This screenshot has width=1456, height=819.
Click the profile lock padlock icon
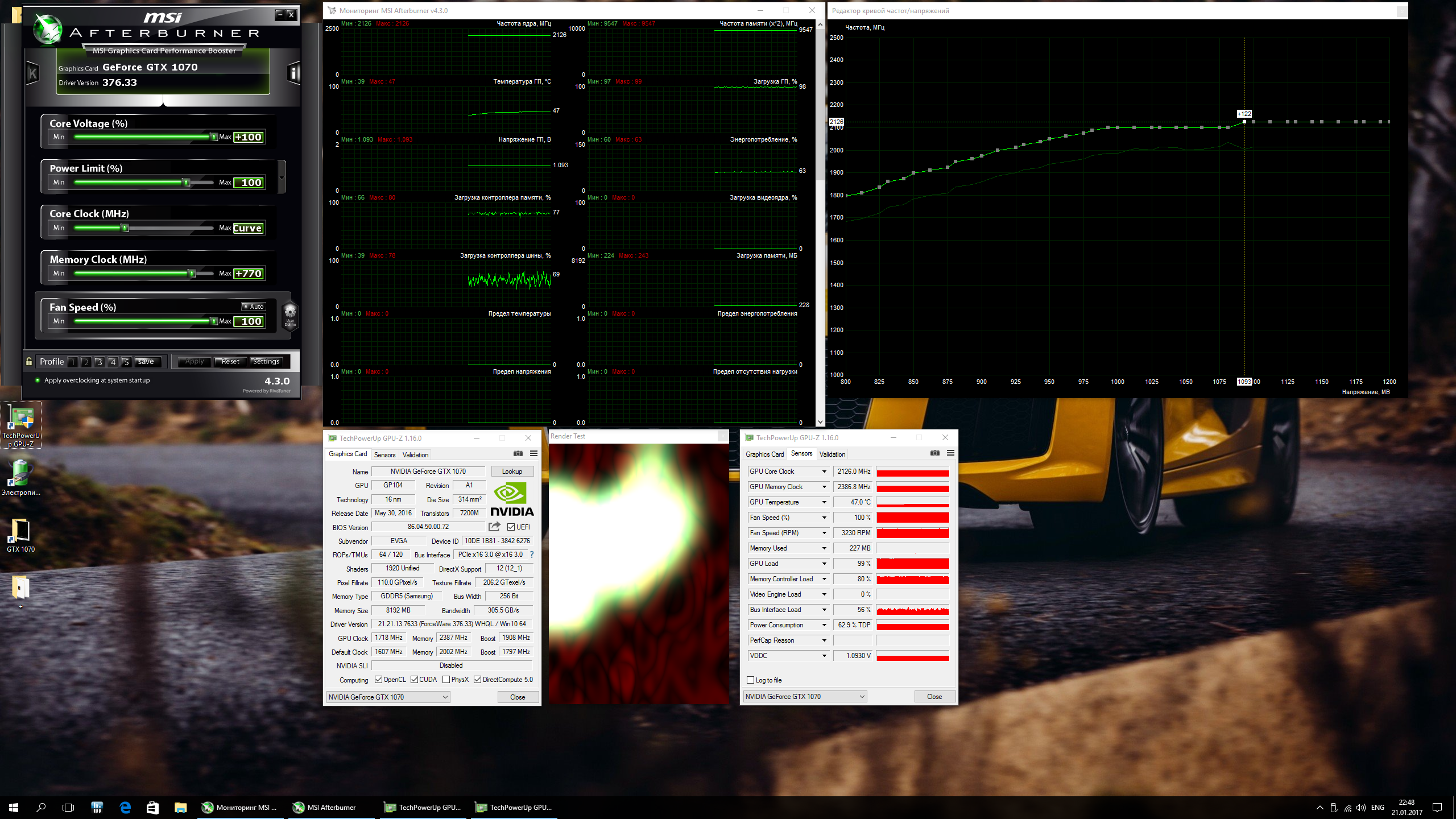tap(29, 361)
